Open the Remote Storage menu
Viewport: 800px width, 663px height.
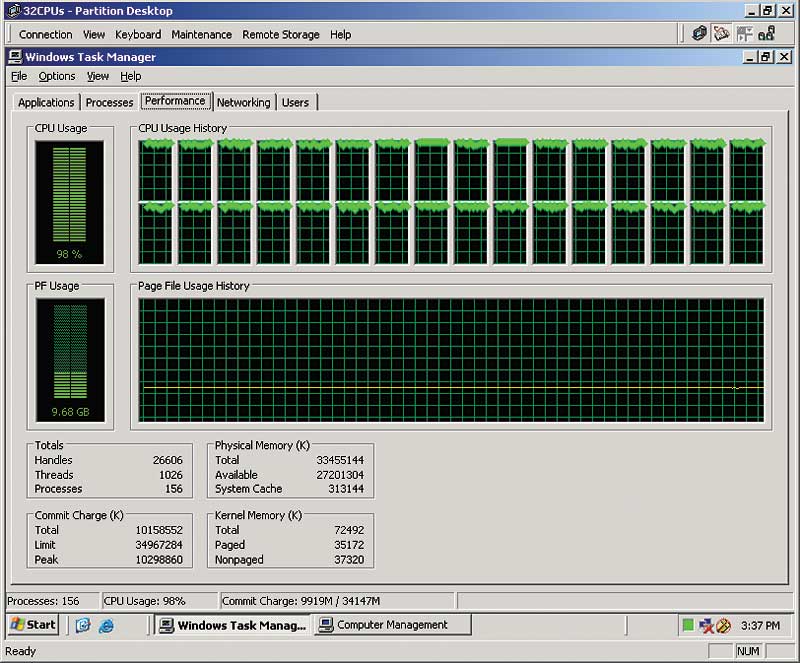click(281, 35)
